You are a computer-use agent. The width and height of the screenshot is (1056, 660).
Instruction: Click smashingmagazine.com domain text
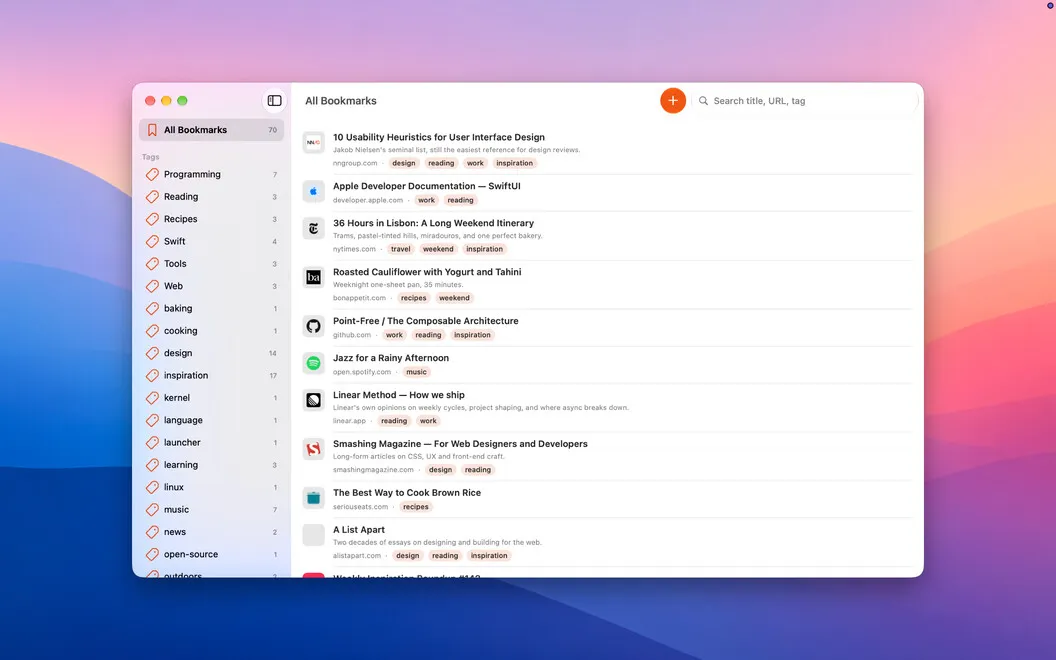[373, 470]
